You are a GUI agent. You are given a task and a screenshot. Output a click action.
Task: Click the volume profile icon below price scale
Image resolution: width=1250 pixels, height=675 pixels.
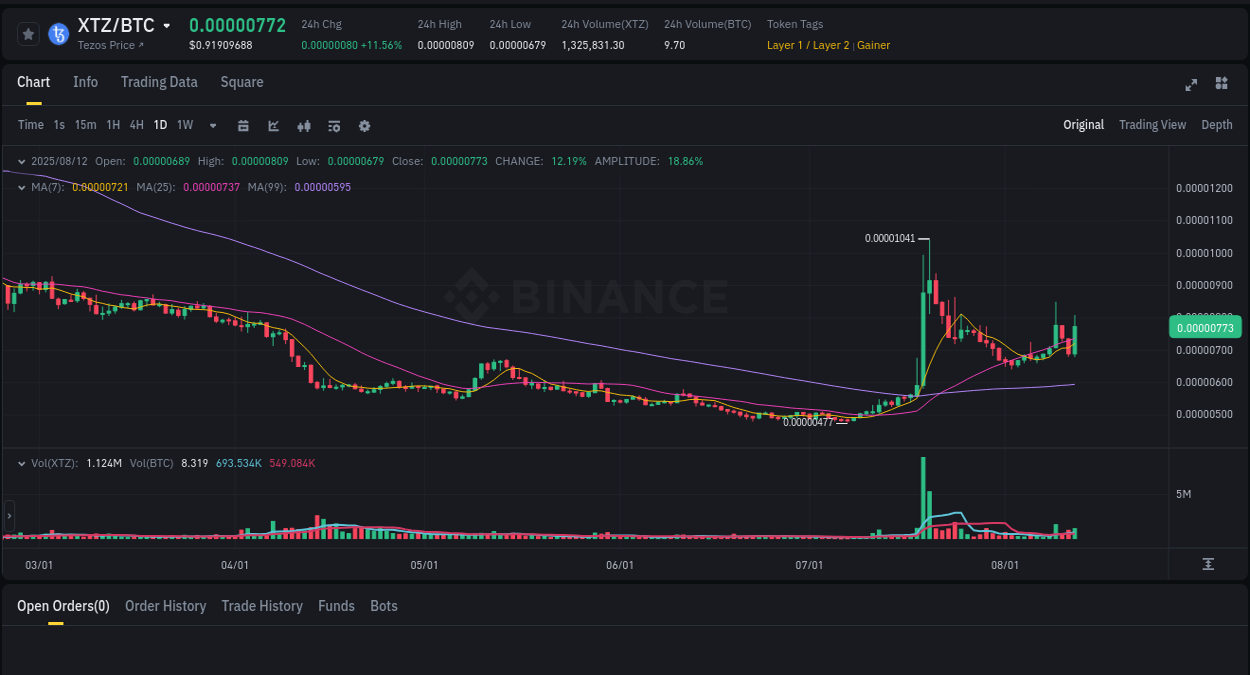1208,564
